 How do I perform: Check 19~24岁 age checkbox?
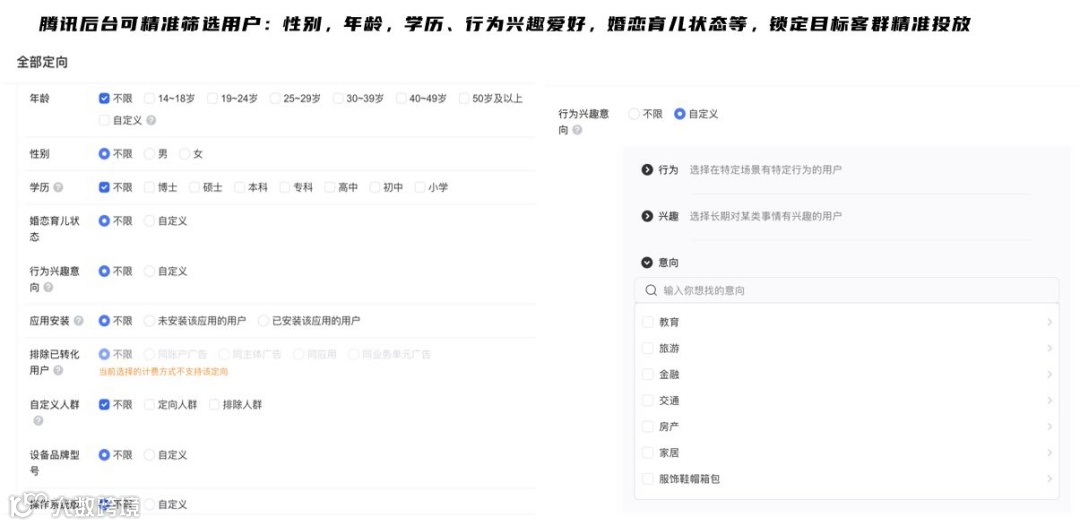coord(212,98)
